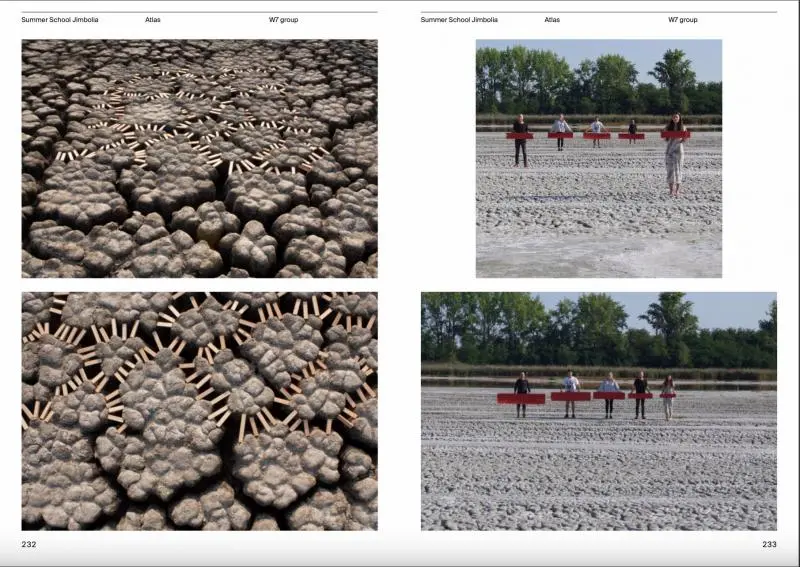Image resolution: width=800 pixels, height=567 pixels.
Task: Click the top-left cracked mud photo on page 232
Action: click(199, 158)
